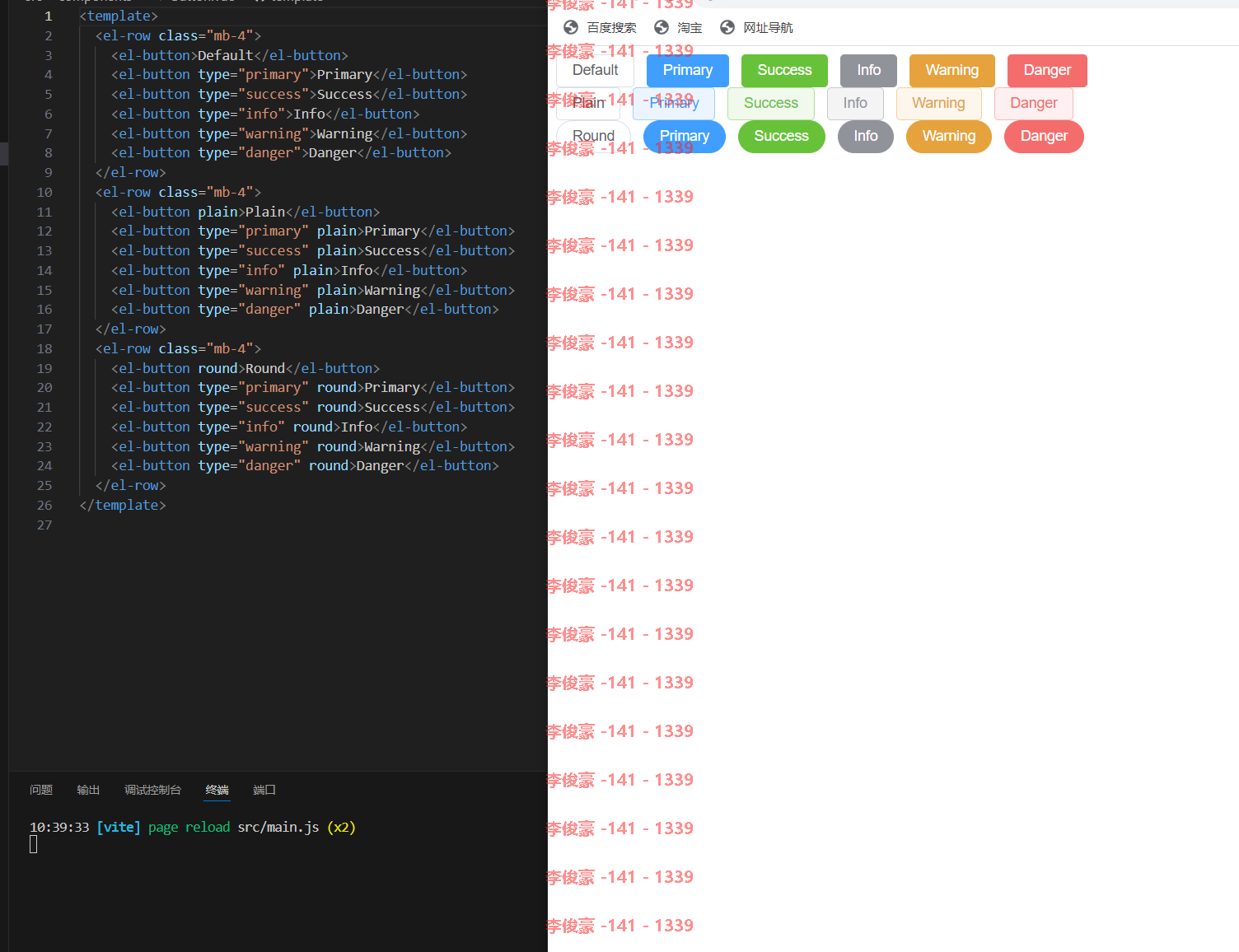Click the el-button plain>Plain code line
Screen dimensions: 1239x952
245,212
